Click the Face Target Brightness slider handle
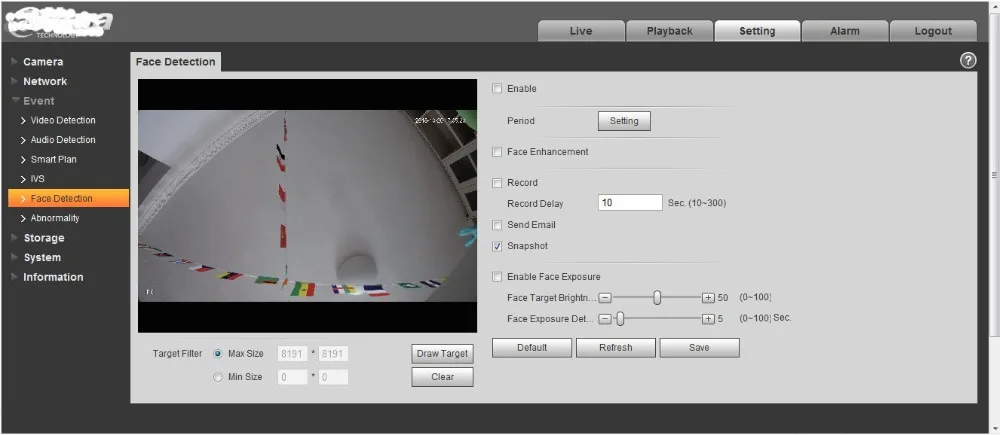 pyautogui.click(x=657, y=298)
